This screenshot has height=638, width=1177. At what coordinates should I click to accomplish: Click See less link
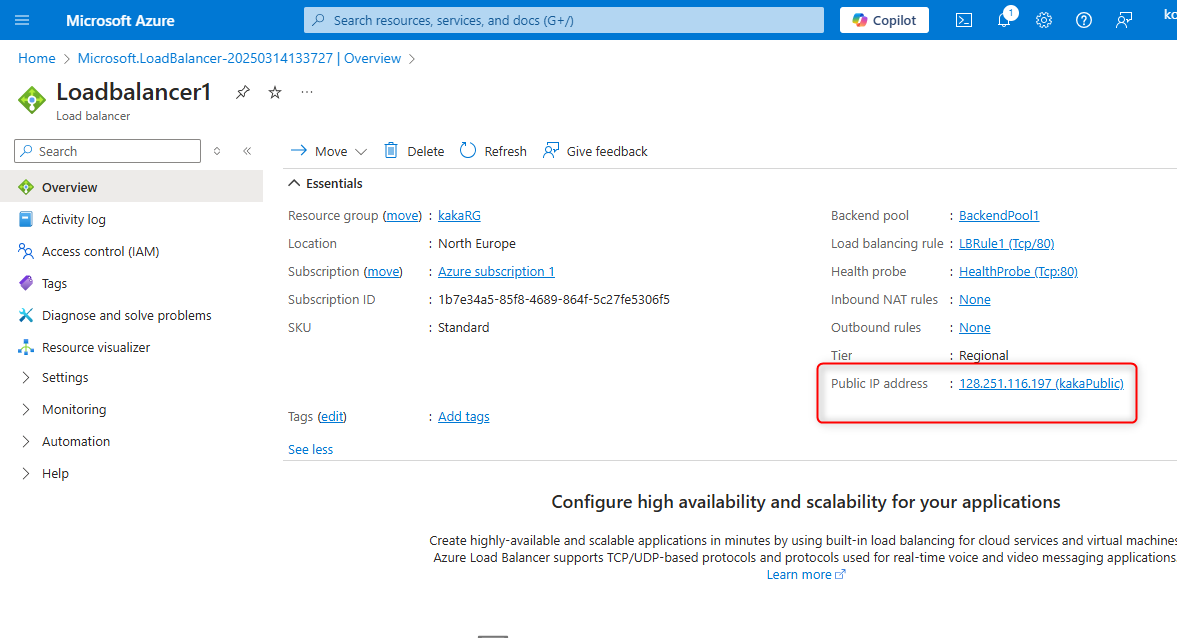311,450
